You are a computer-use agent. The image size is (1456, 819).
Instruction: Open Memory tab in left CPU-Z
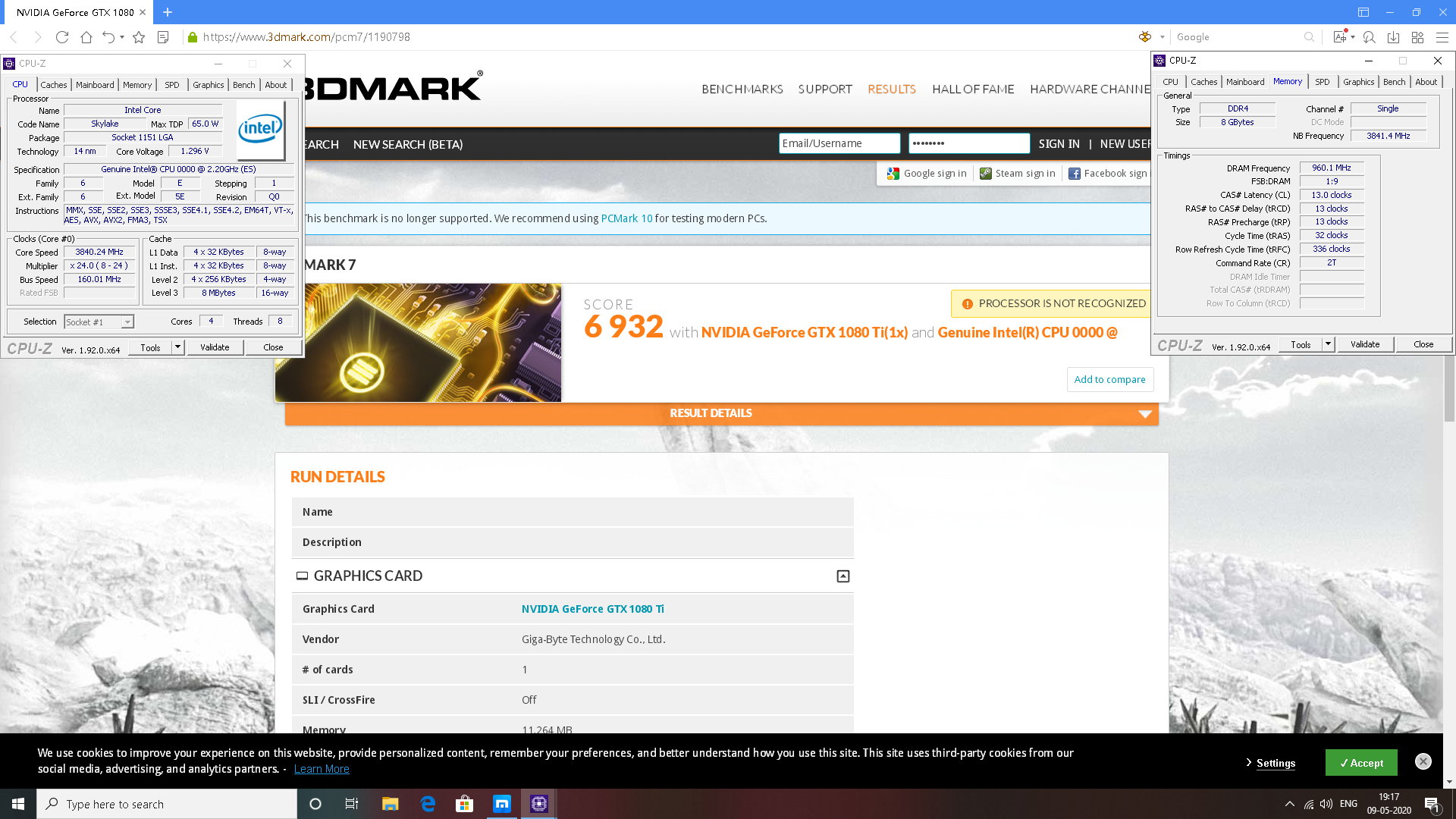[x=137, y=85]
